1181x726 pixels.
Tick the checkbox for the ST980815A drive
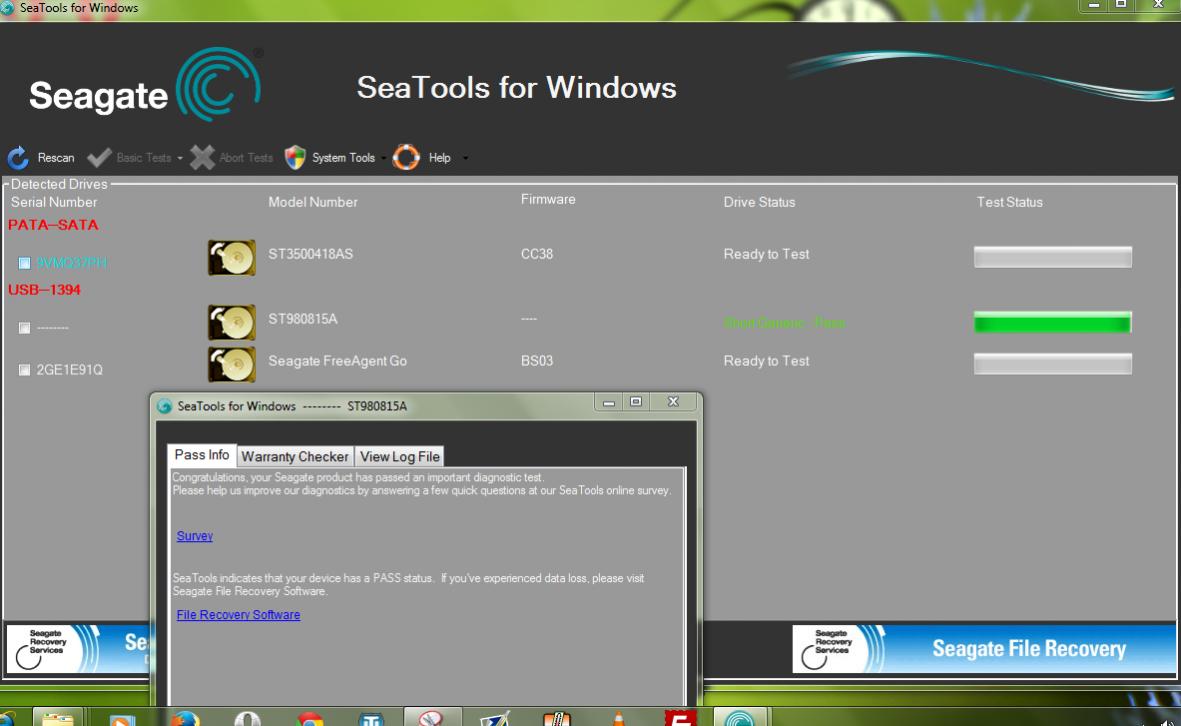(x=25, y=328)
